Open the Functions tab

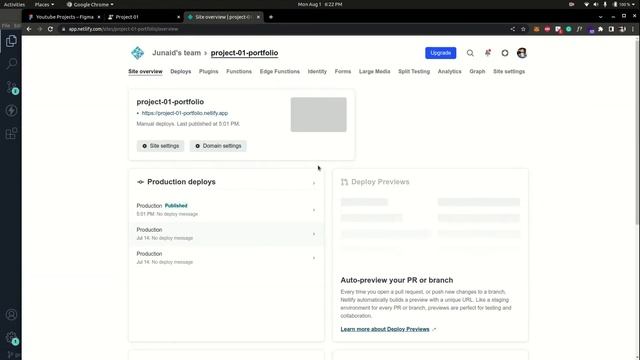click(x=239, y=71)
